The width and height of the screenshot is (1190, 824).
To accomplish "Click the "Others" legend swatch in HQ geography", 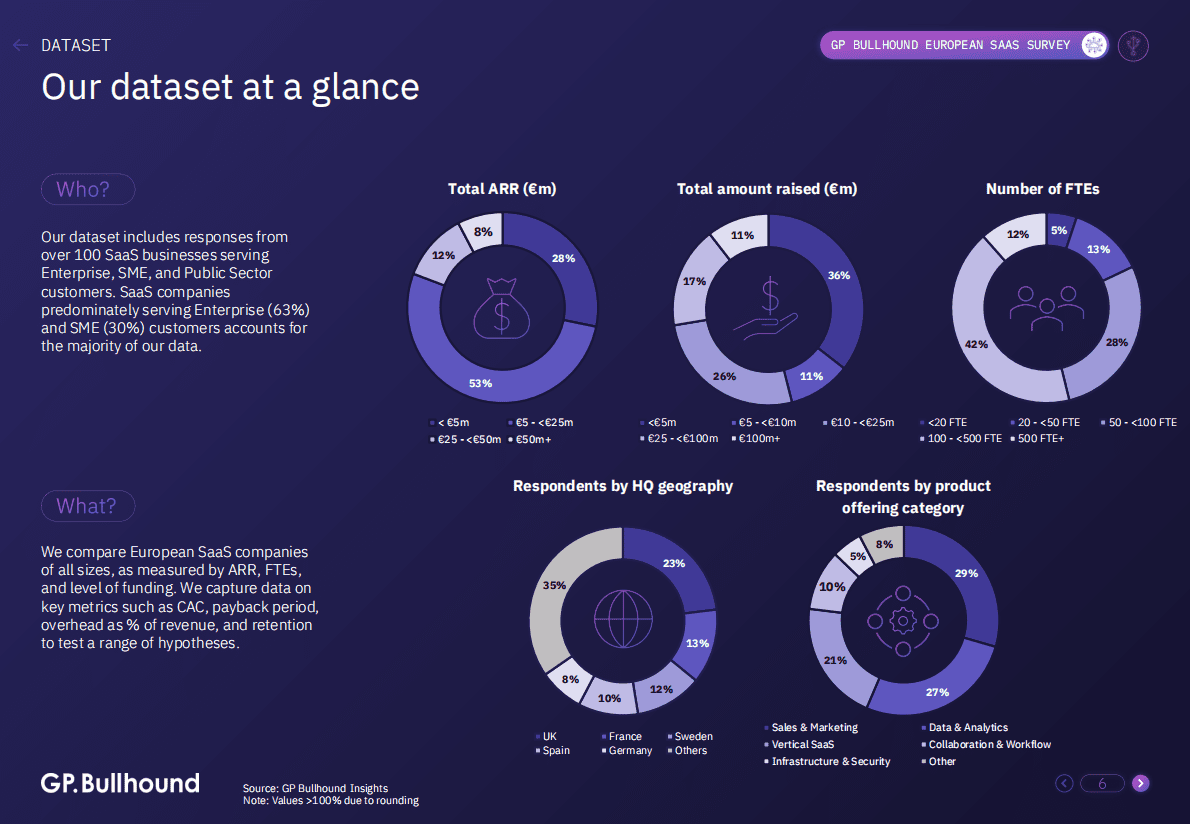I will [670, 751].
